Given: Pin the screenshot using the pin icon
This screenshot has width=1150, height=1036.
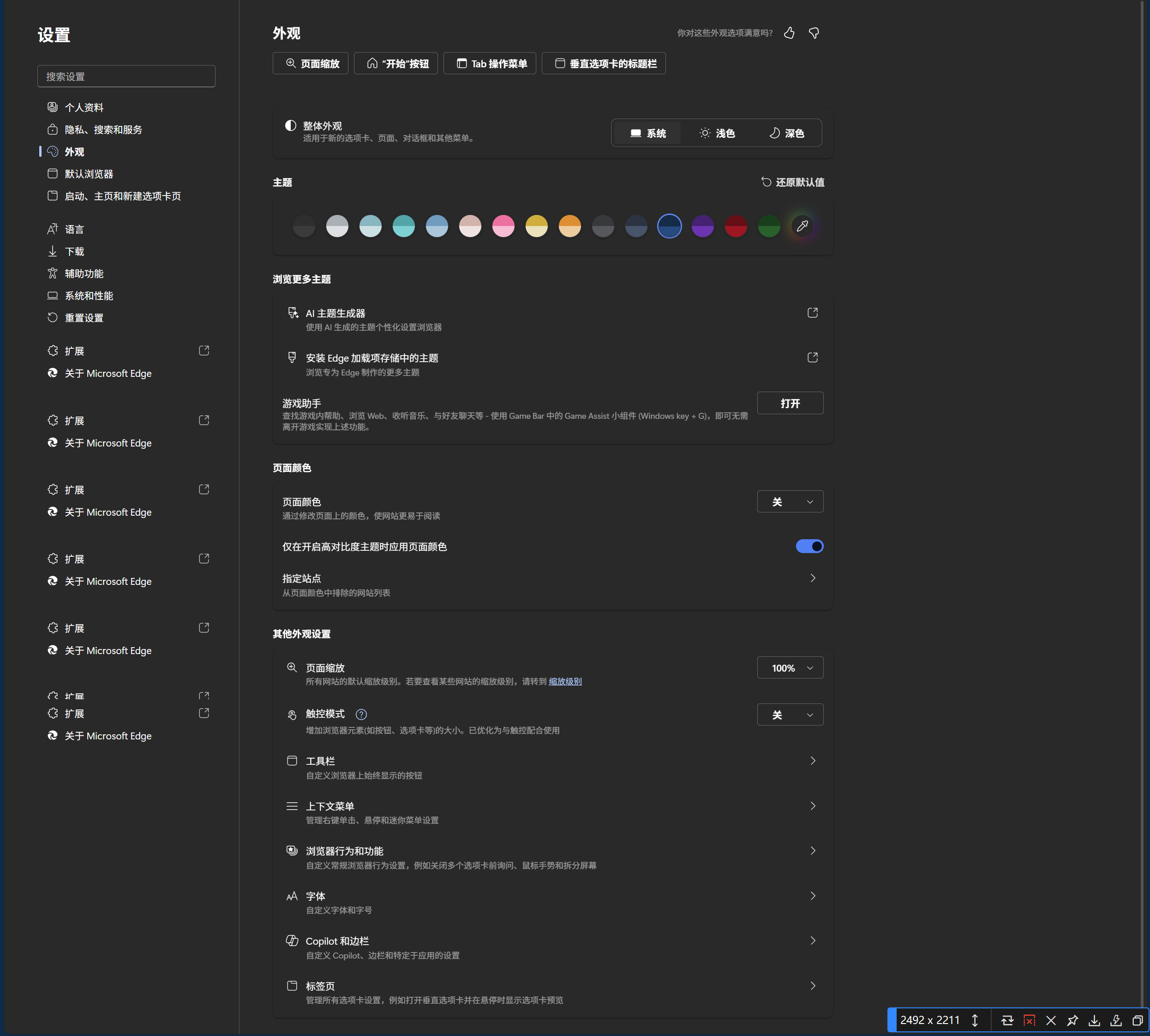Looking at the screenshot, I should pyautogui.click(x=1072, y=1020).
